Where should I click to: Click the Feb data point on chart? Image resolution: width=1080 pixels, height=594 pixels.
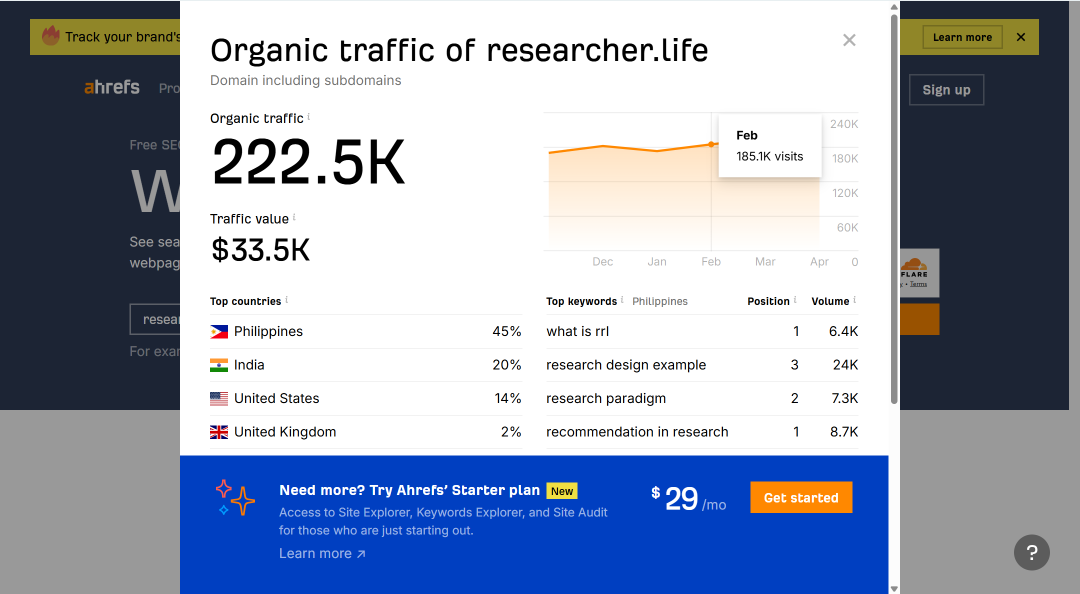(712, 144)
